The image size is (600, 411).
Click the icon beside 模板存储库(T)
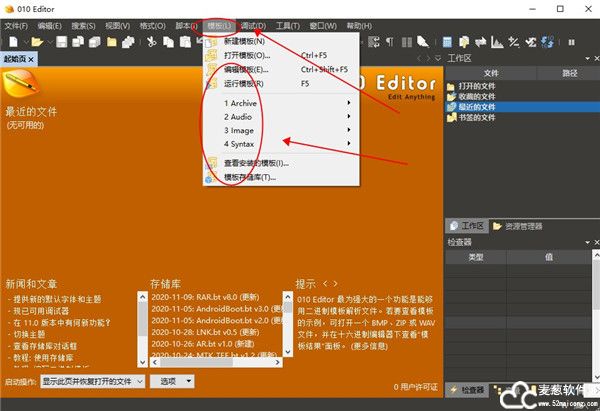(x=211, y=177)
